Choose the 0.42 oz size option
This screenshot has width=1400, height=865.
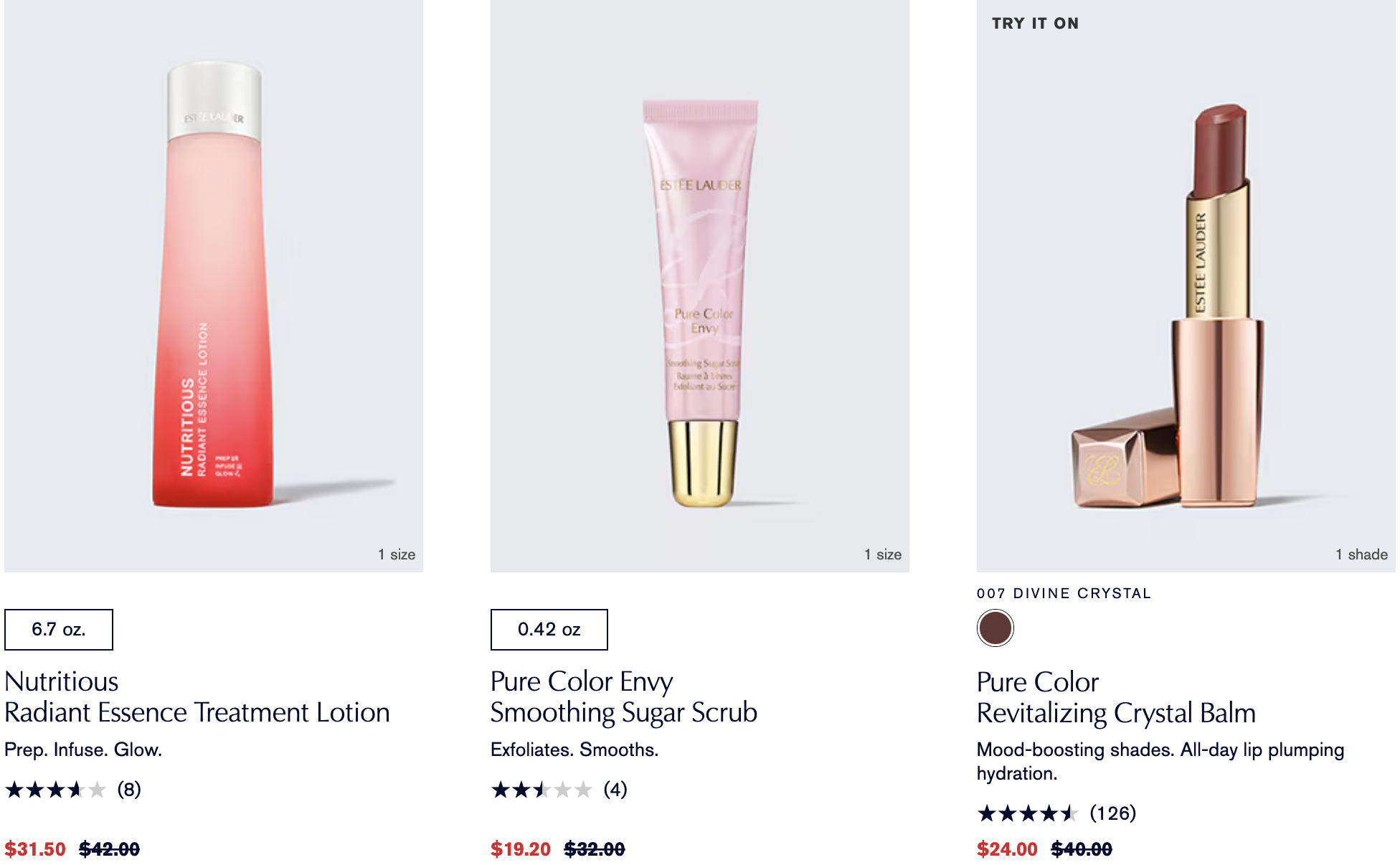pos(549,629)
